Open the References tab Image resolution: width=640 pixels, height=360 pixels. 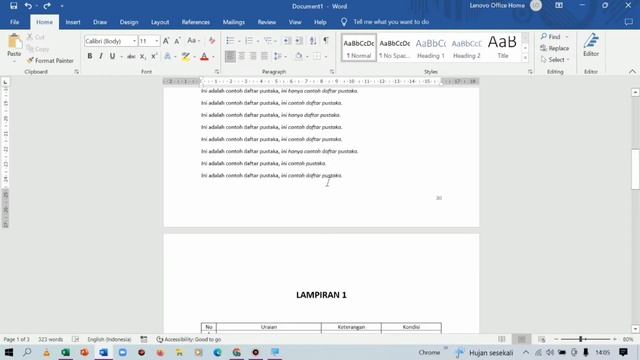pyautogui.click(x=196, y=22)
